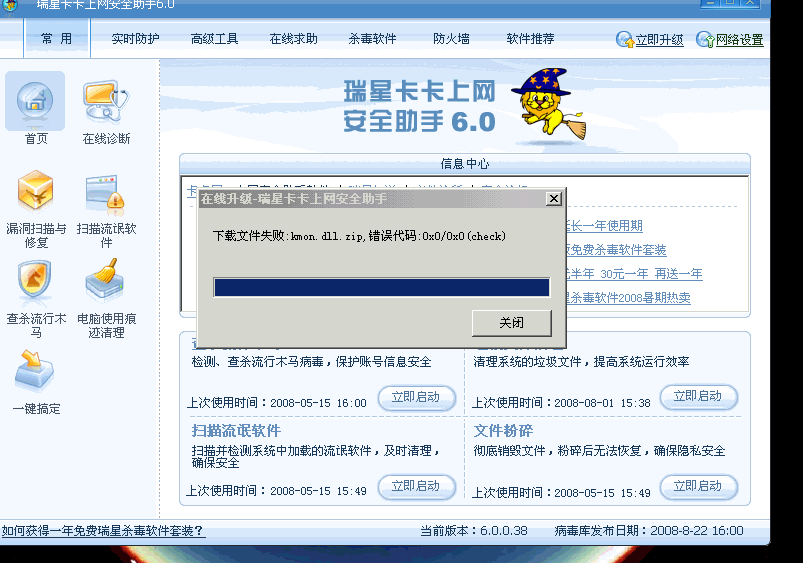The image size is (803, 563).
Task: Click the download progress bar in dialog
Action: [x=382, y=287]
